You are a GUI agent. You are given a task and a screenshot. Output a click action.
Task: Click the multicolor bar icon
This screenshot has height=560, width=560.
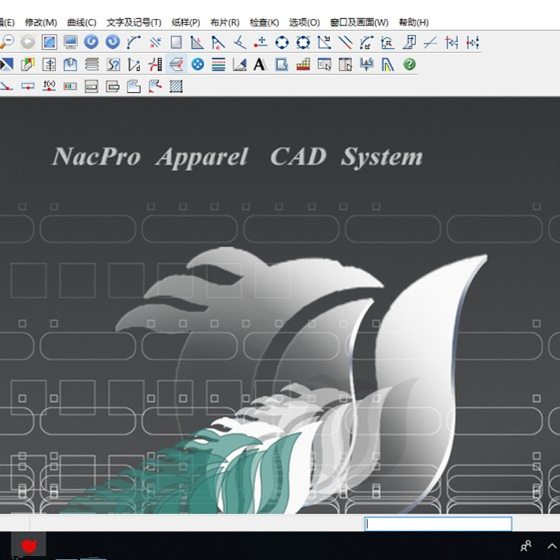pyautogui.click(x=70, y=86)
